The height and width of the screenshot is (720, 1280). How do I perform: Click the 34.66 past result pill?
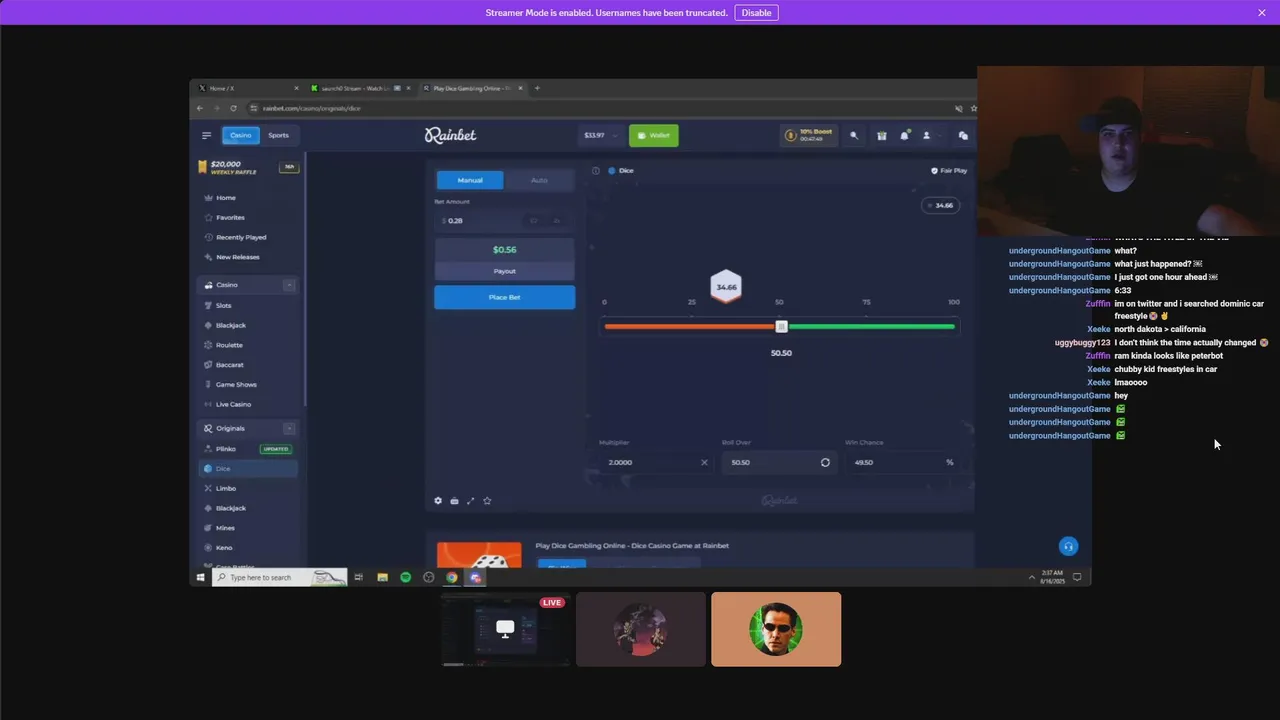click(940, 205)
